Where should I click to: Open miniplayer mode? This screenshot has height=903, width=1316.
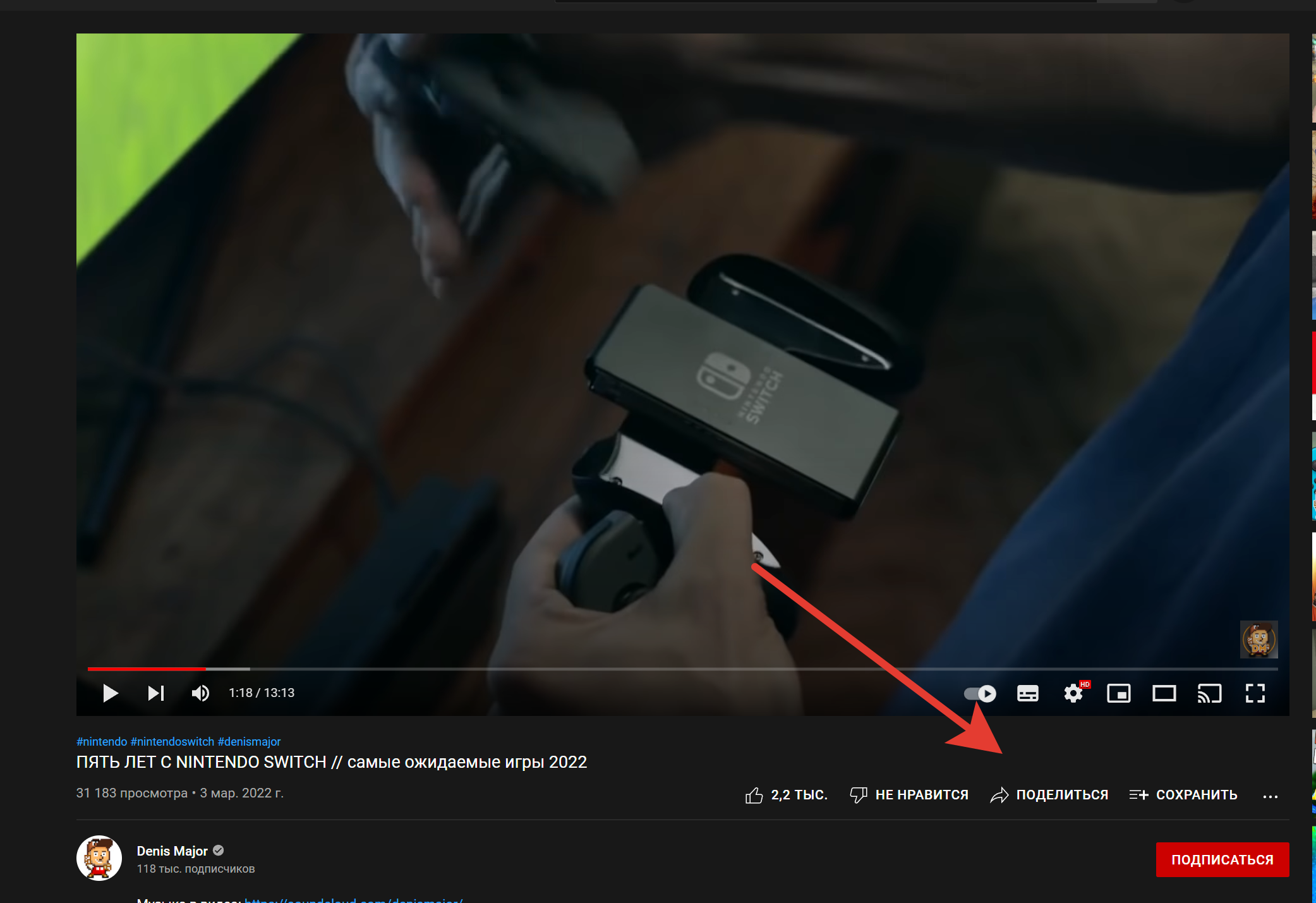[x=1118, y=694]
